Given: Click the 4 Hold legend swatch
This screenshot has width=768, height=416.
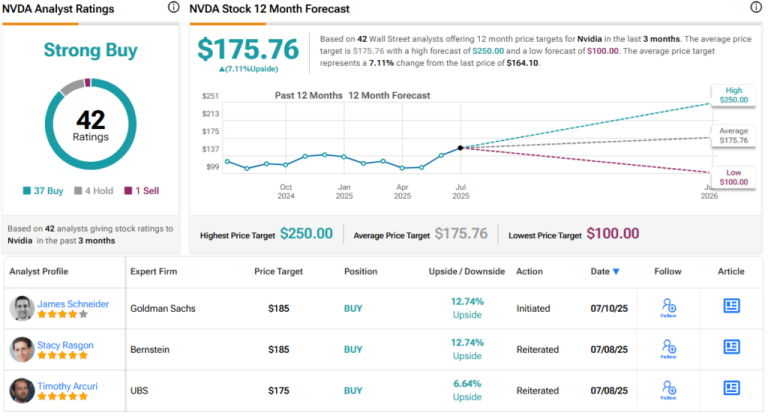Looking at the screenshot, I should coord(78,191).
